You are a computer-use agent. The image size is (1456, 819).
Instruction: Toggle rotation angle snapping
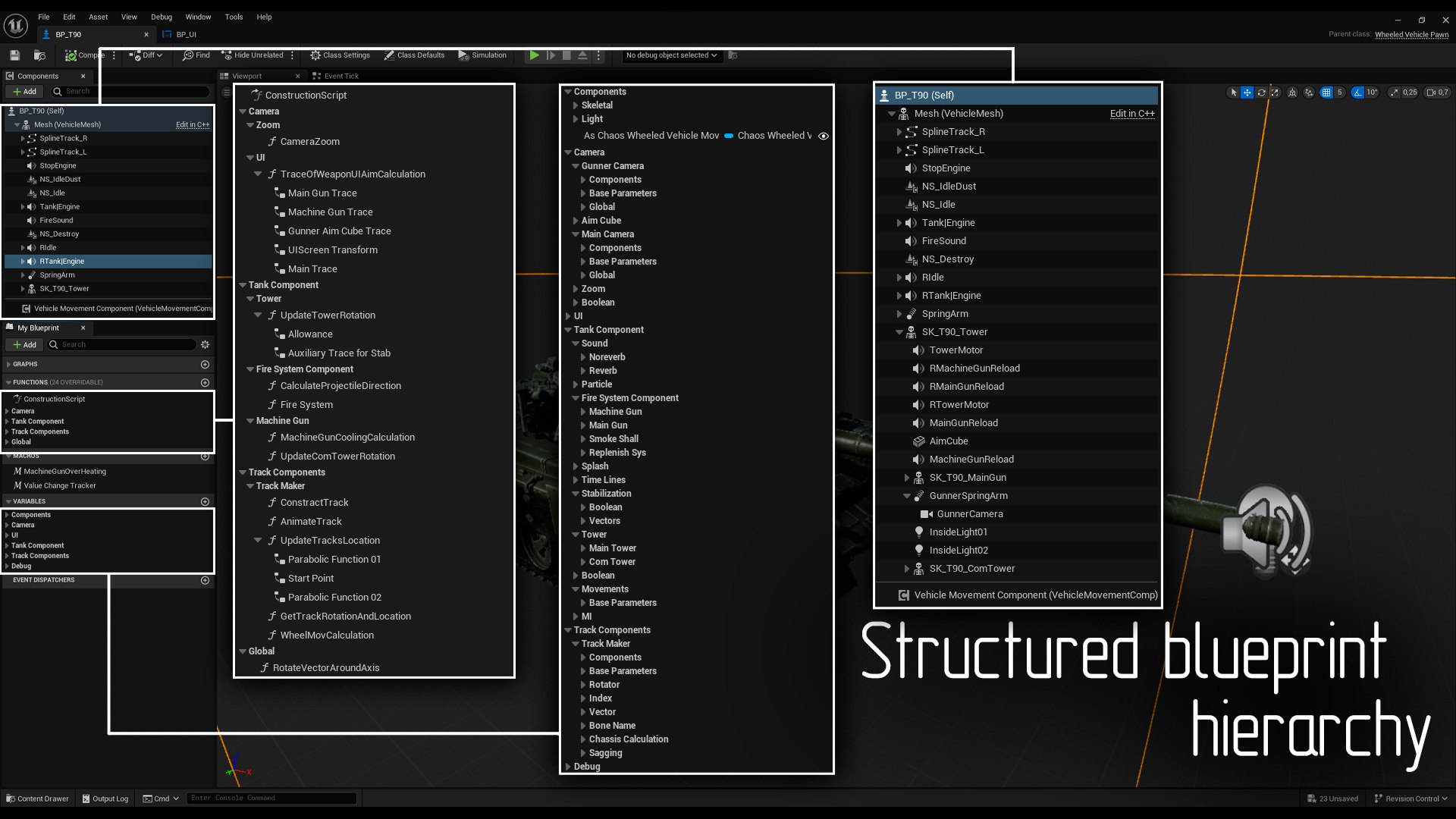pyautogui.click(x=1357, y=93)
